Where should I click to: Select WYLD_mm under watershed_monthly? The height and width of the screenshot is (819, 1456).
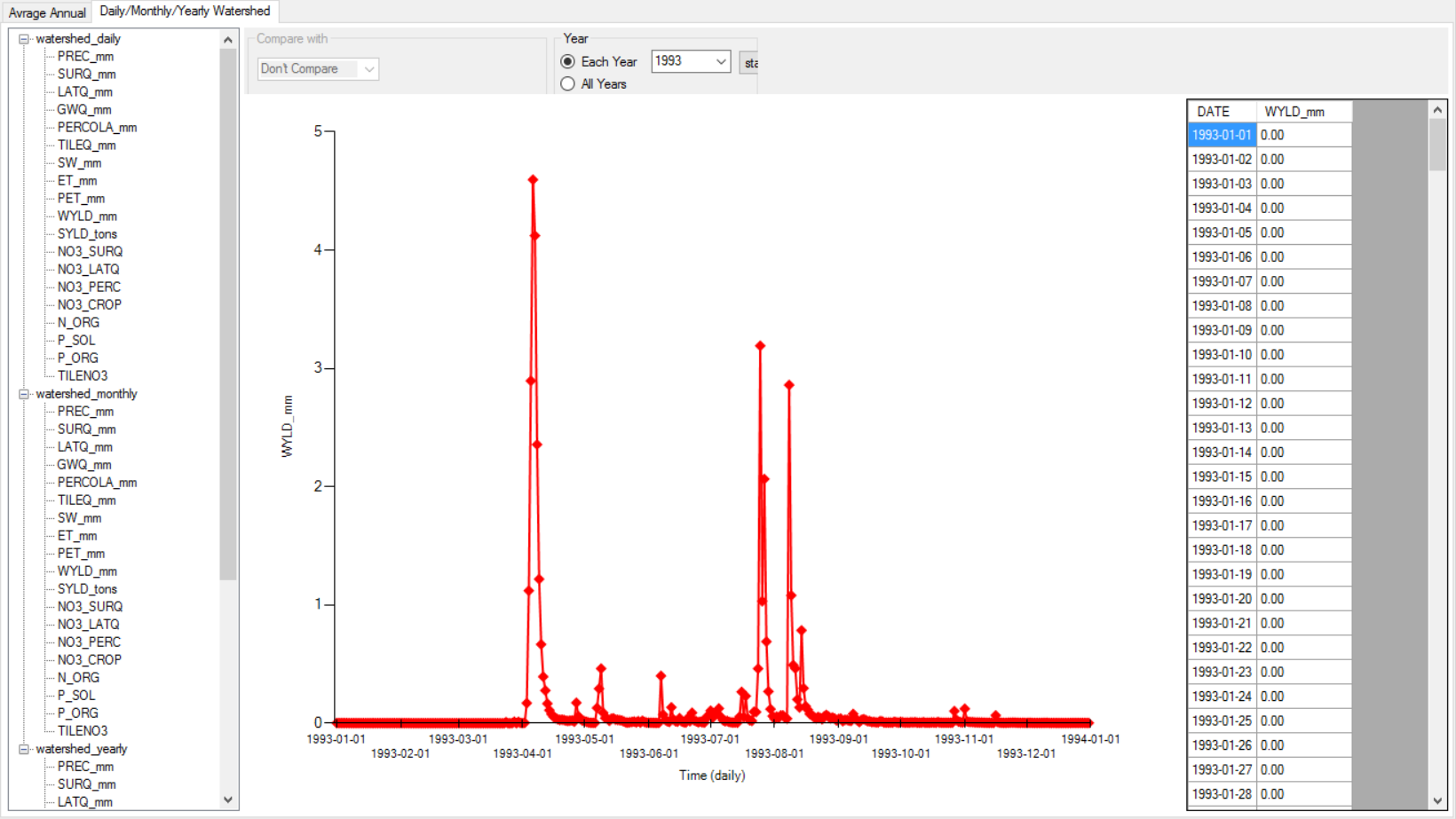click(x=87, y=571)
